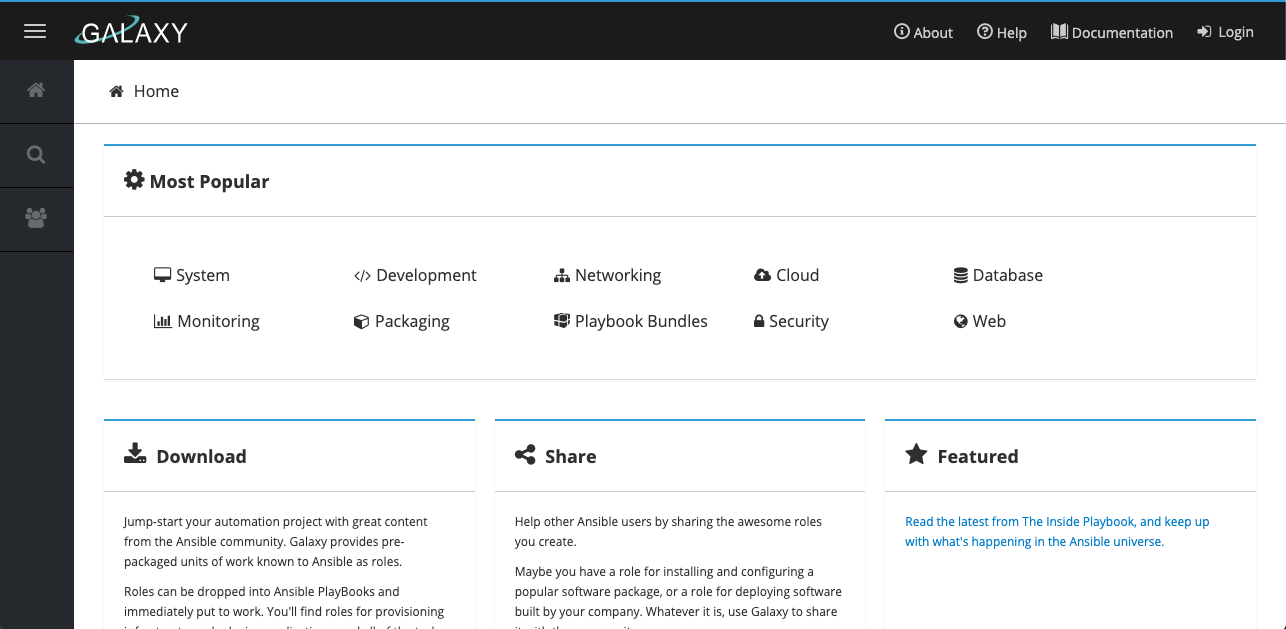Open the About menu item
Screen dimensions: 1286x629
(924, 32)
